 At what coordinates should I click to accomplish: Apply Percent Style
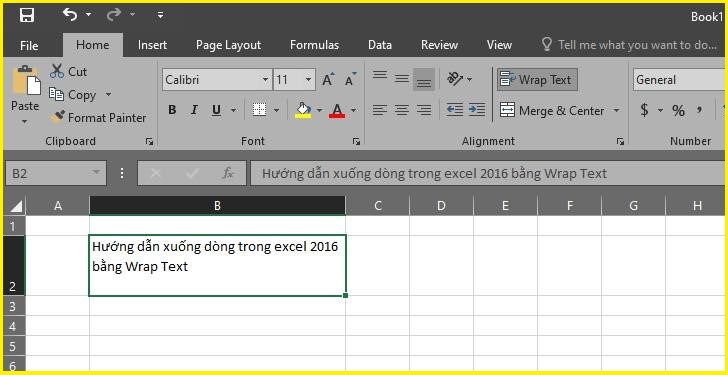pyautogui.click(x=678, y=110)
